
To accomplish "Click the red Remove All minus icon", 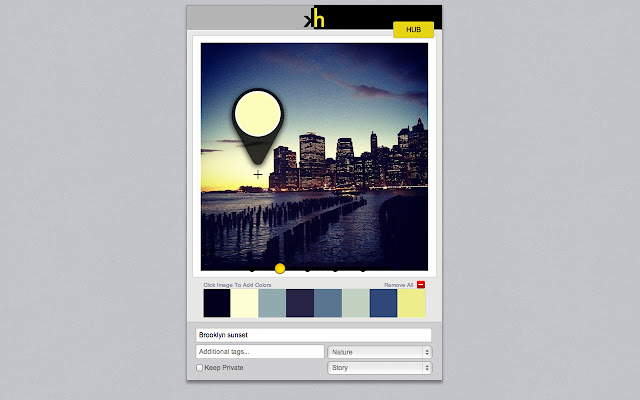I will 421,285.
